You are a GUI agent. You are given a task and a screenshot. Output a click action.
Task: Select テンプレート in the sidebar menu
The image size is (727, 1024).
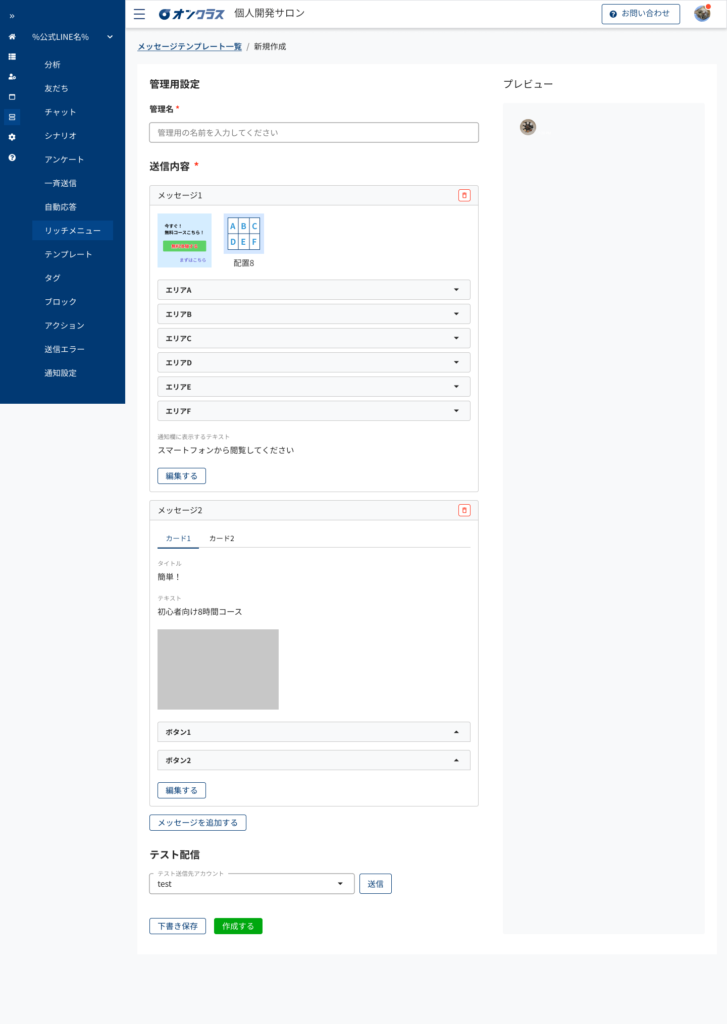[68, 254]
